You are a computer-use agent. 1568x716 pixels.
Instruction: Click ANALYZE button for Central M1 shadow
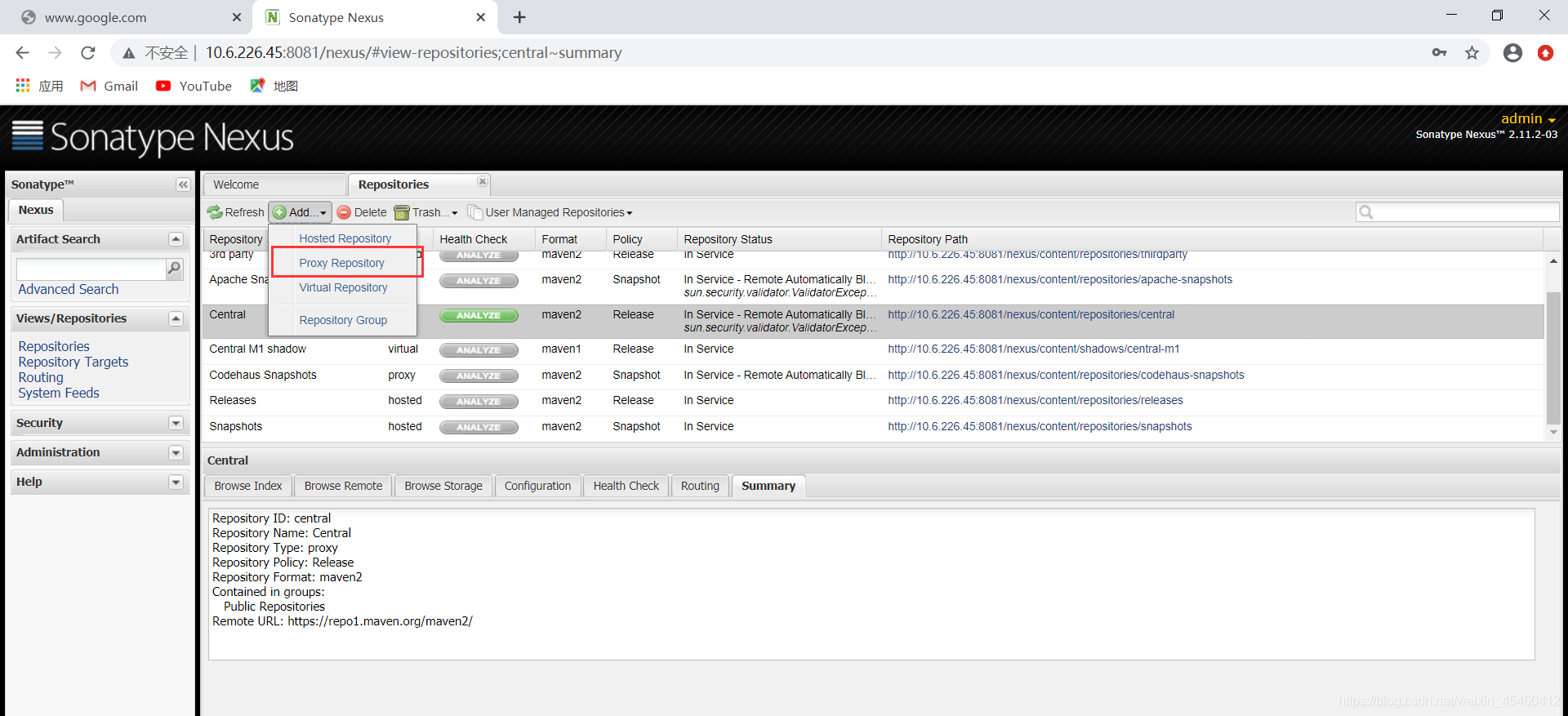(x=479, y=349)
